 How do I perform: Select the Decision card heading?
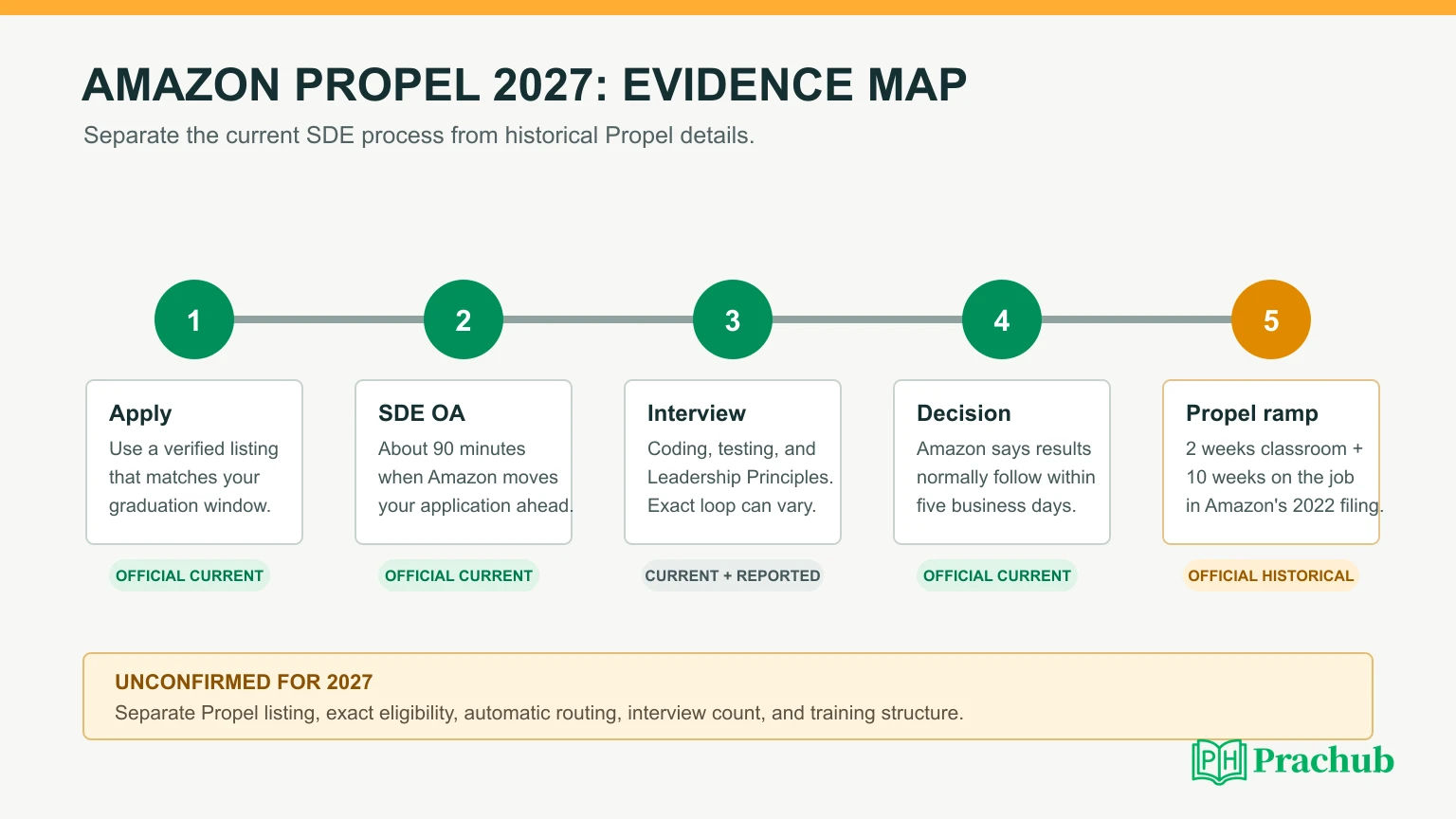[964, 413]
